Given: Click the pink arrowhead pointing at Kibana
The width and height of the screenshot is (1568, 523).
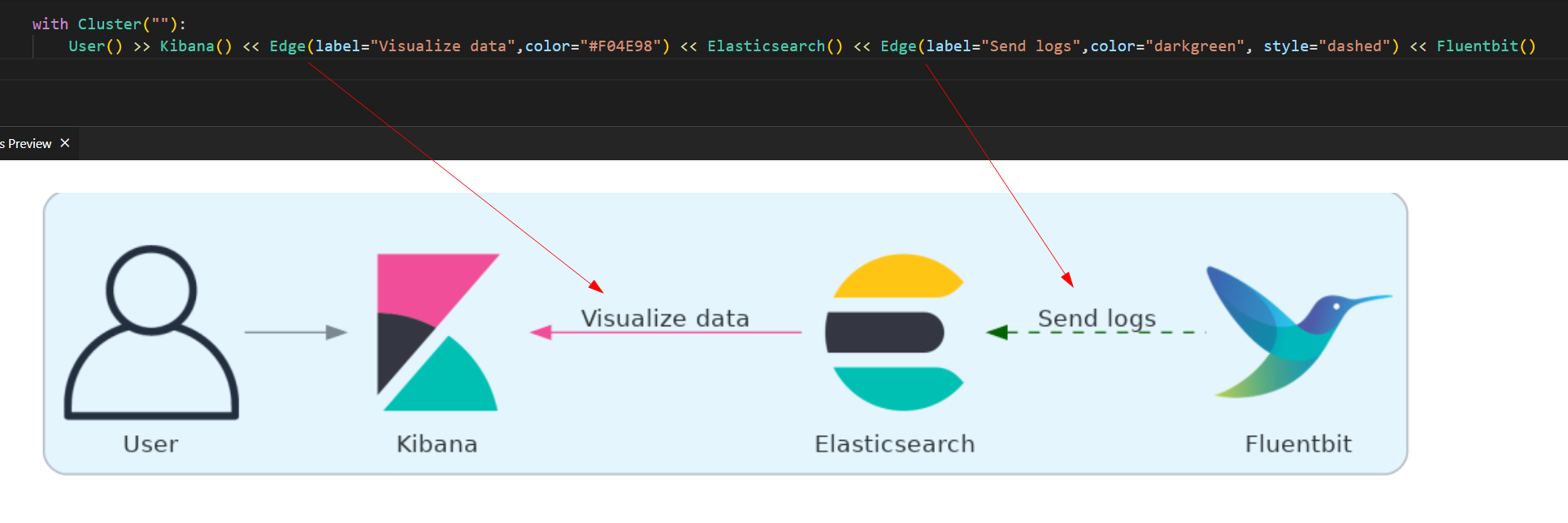Looking at the screenshot, I should [x=541, y=332].
